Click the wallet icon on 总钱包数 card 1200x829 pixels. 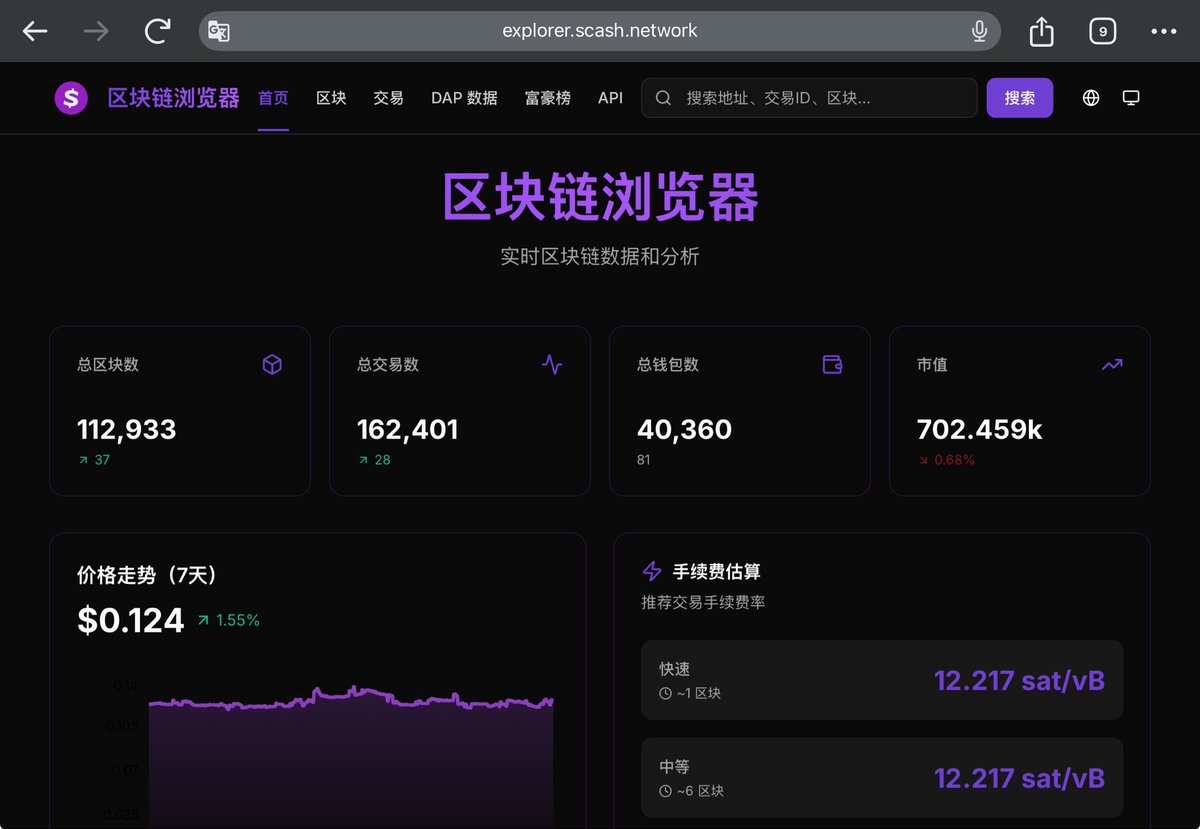click(832, 365)
